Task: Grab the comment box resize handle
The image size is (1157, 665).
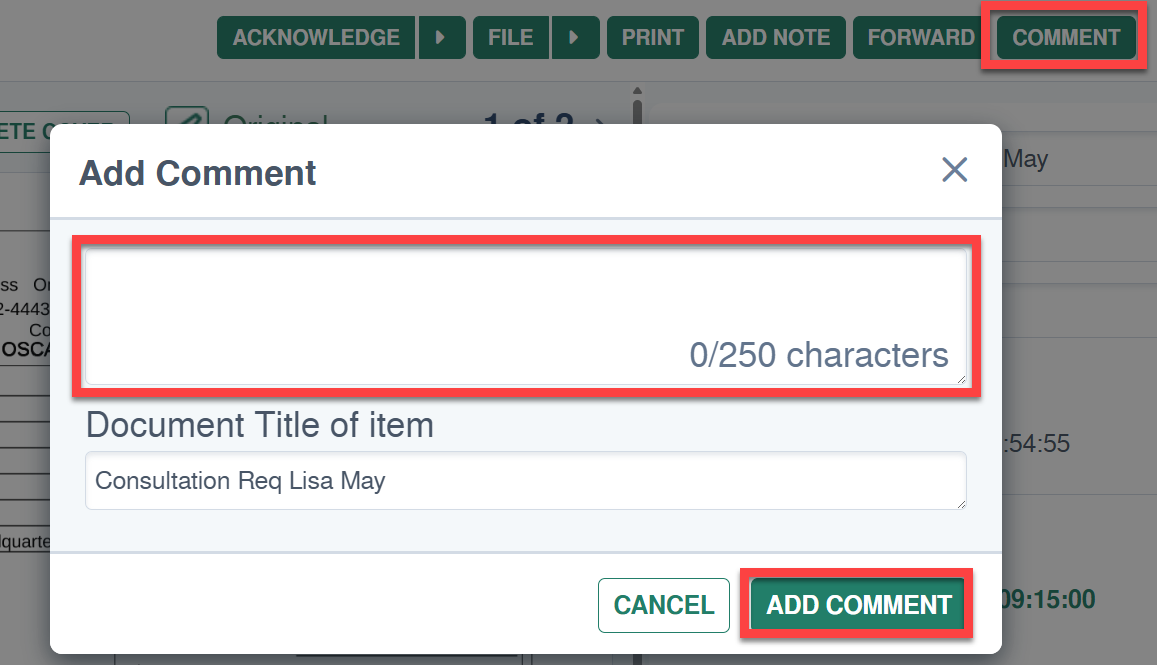Action: click(961, 379)
